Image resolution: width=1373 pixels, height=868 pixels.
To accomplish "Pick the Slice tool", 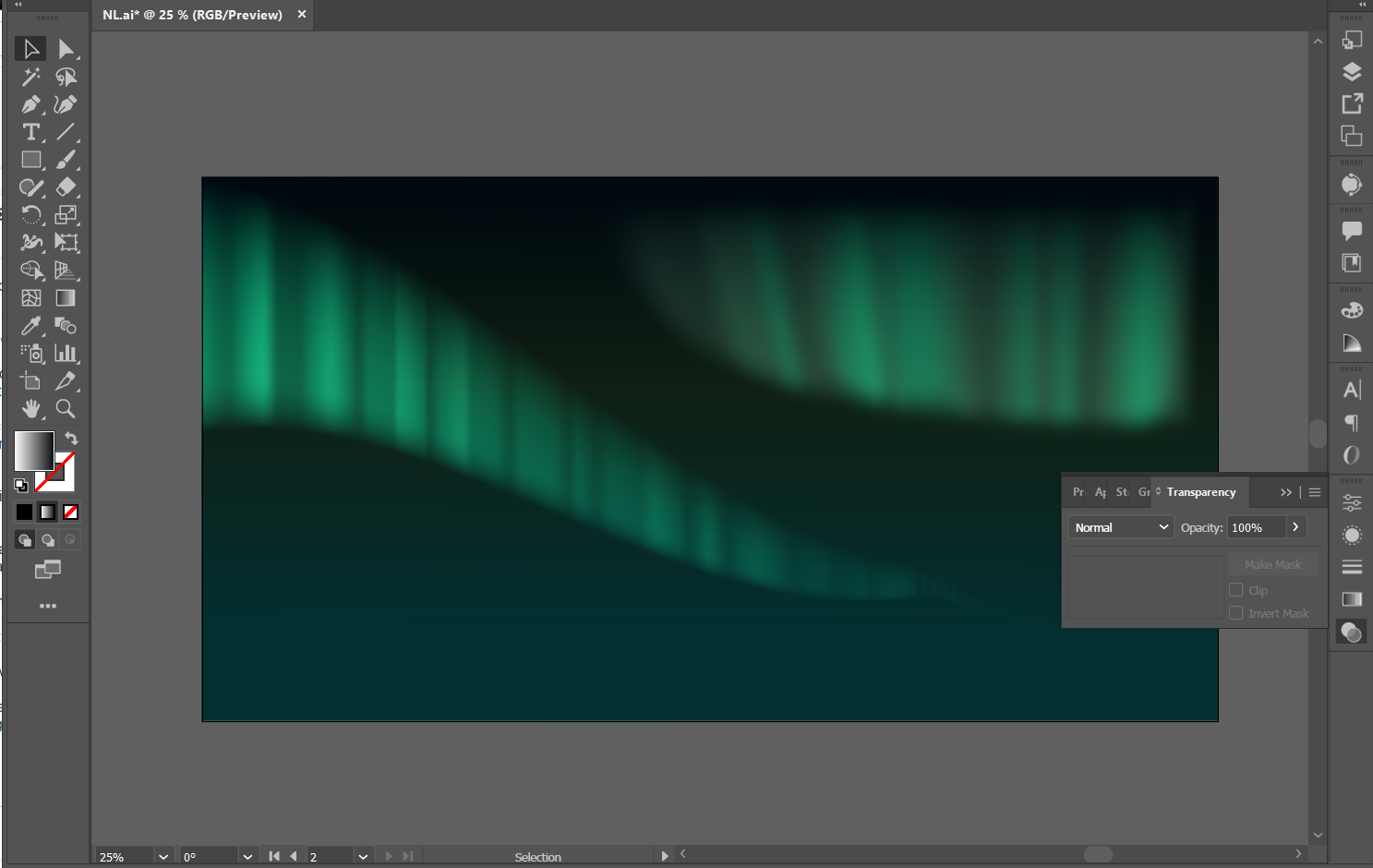I will click(66, 381).
